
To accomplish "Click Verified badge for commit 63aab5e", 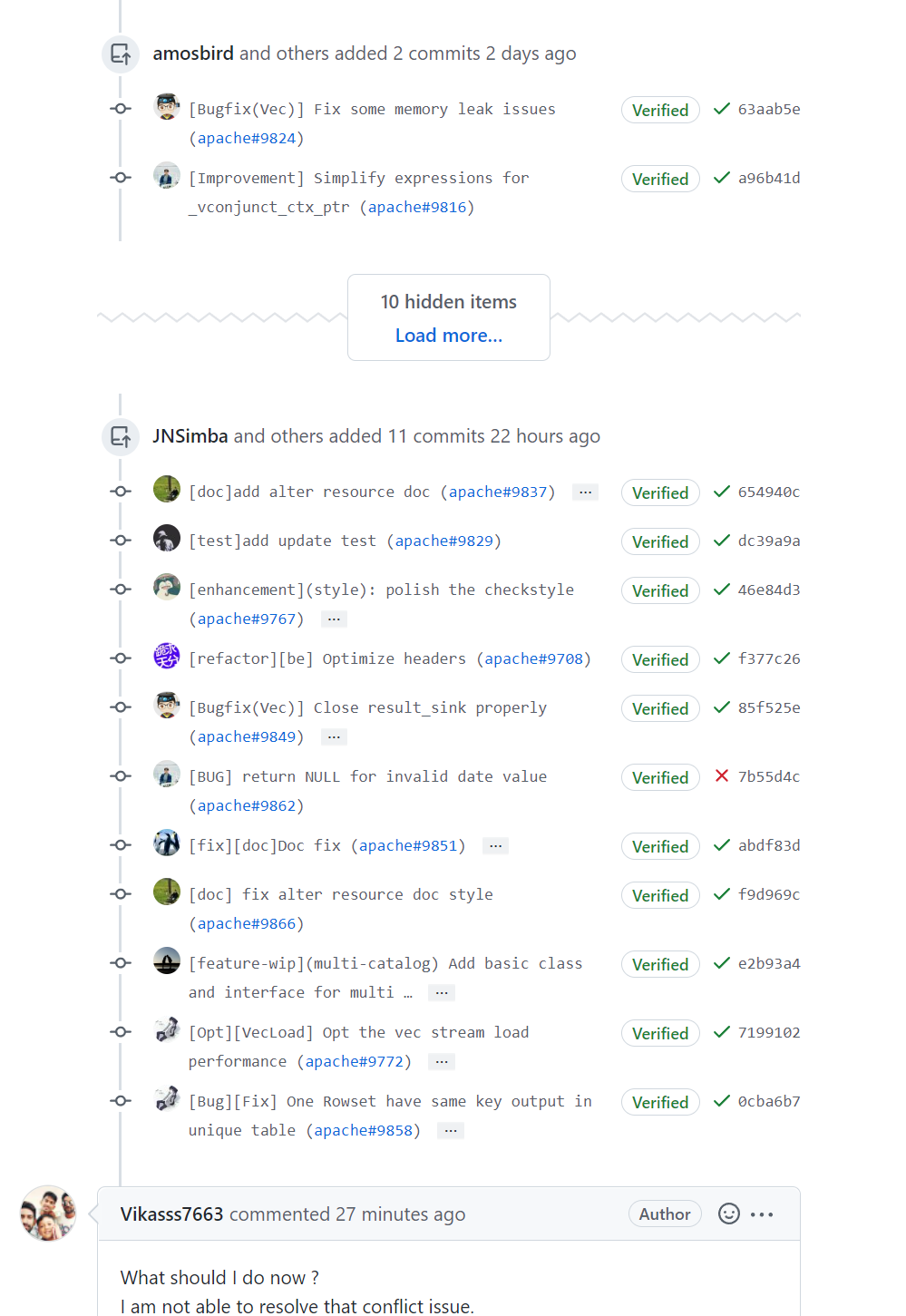I will pyautogui.click(x=660, y=110).
